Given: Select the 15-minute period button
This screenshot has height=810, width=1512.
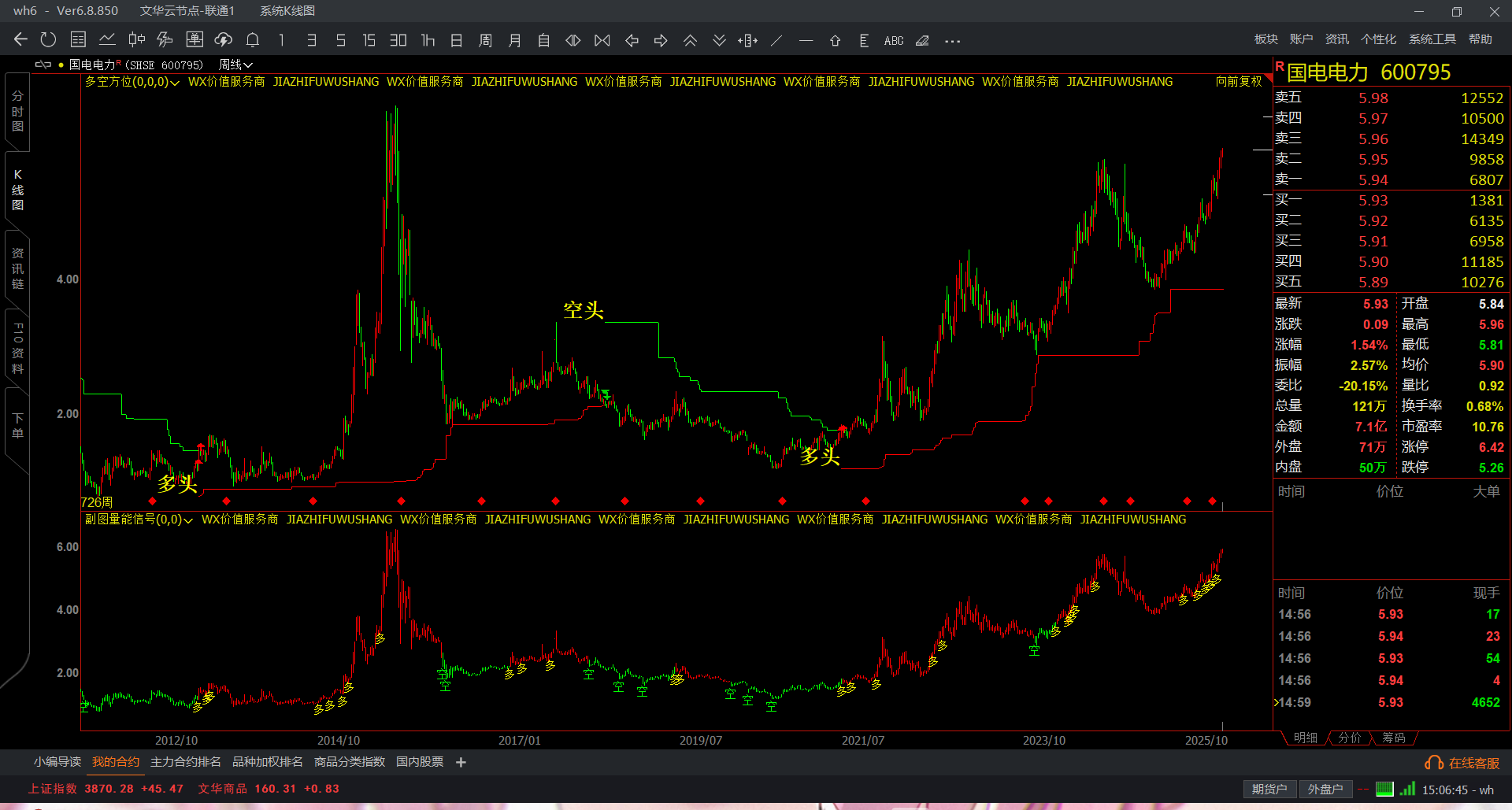Looking at the screenshot, I should coord(369,40).
